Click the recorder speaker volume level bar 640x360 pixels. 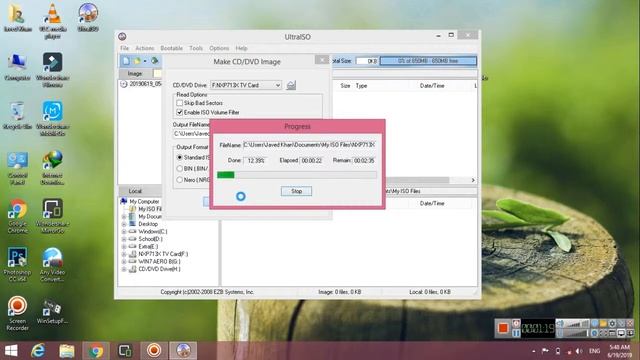point(578,324)
